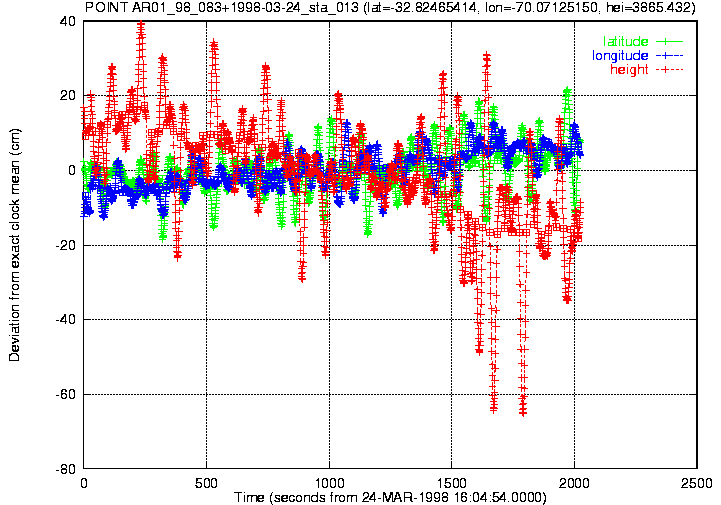Click the x-axis tick label 2500
Viewport: 721px width, 505px height.
coord(697,483)
